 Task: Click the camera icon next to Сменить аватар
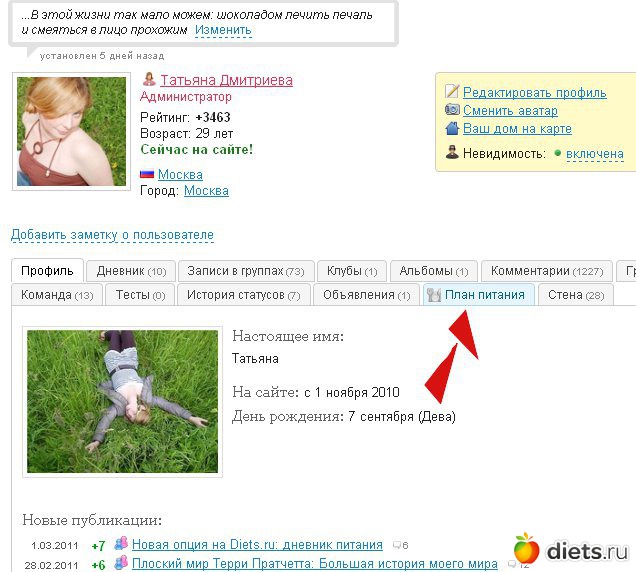click(x=452, y=110)
